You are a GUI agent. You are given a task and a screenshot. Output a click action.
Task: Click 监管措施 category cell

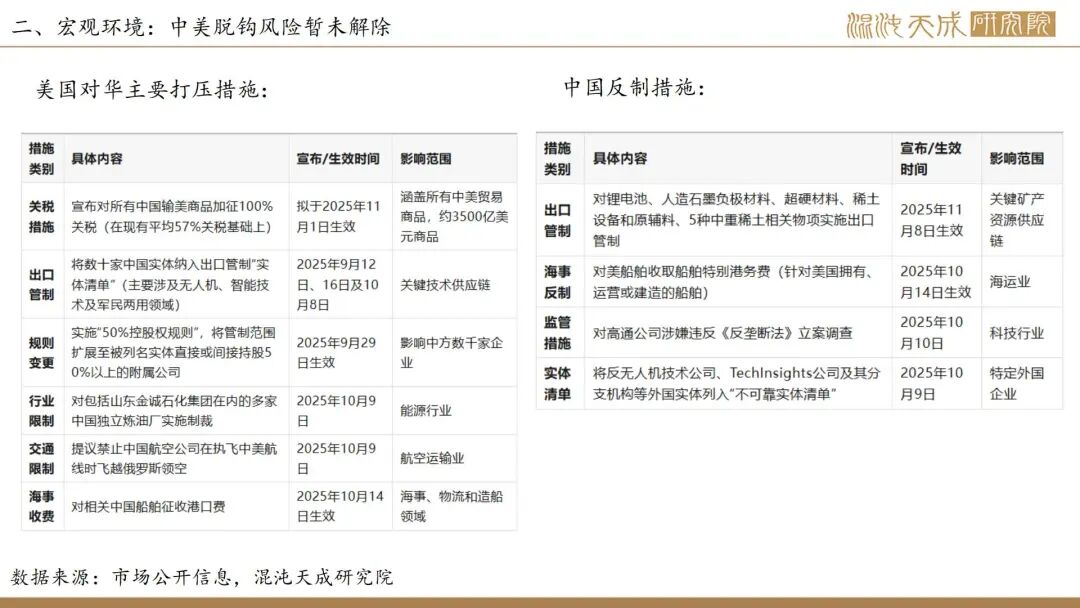click(x=560, y=333)
